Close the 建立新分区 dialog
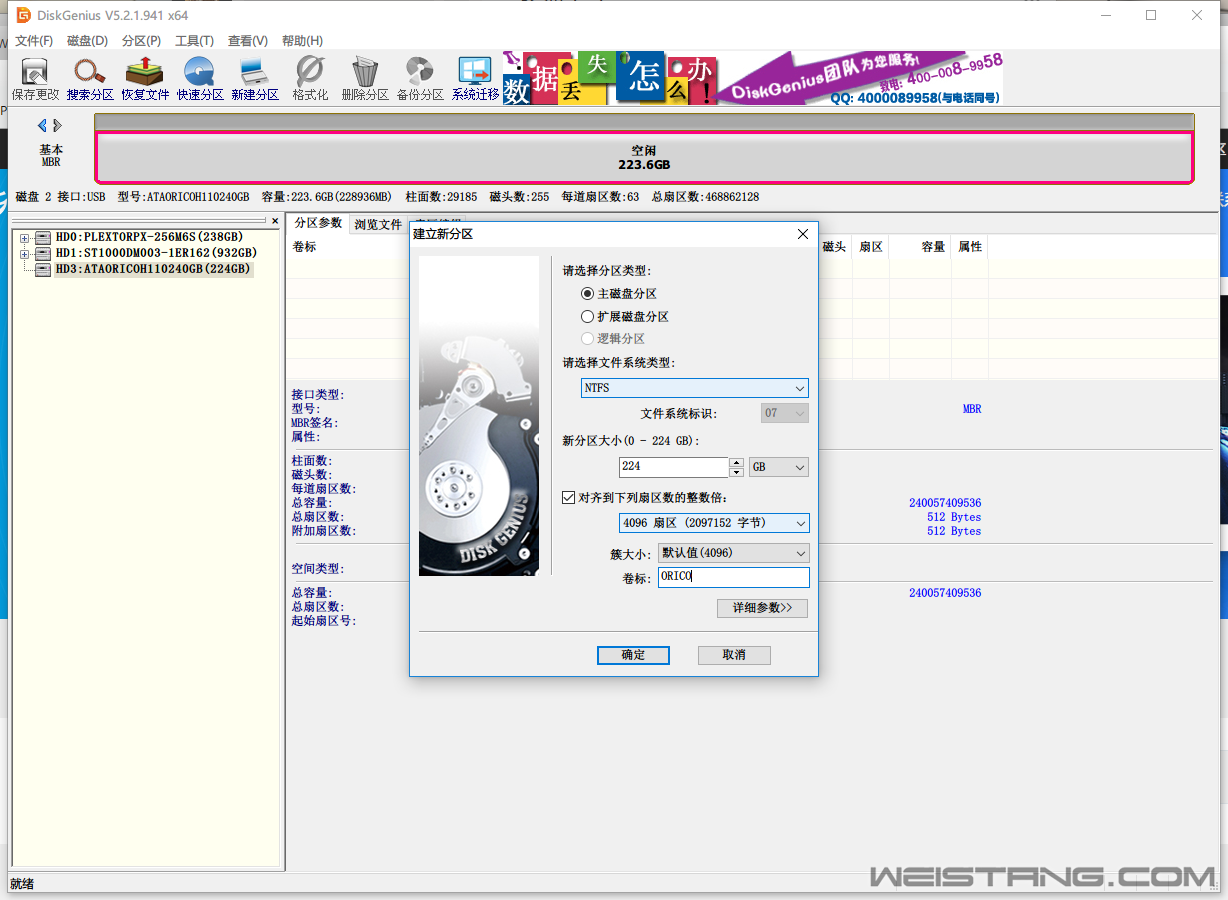The width and height of the screenshot is (1228, 900). click(x=802, y=234)
